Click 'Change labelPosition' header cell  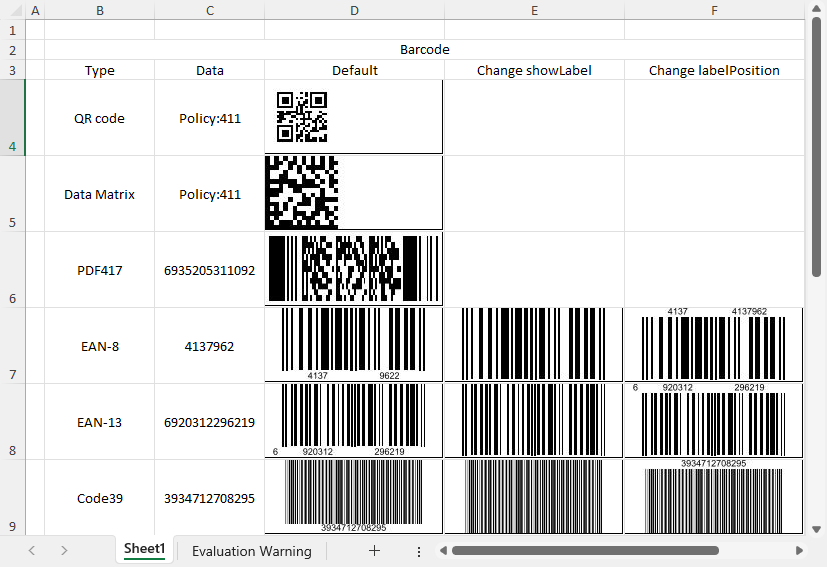point(714,70)
